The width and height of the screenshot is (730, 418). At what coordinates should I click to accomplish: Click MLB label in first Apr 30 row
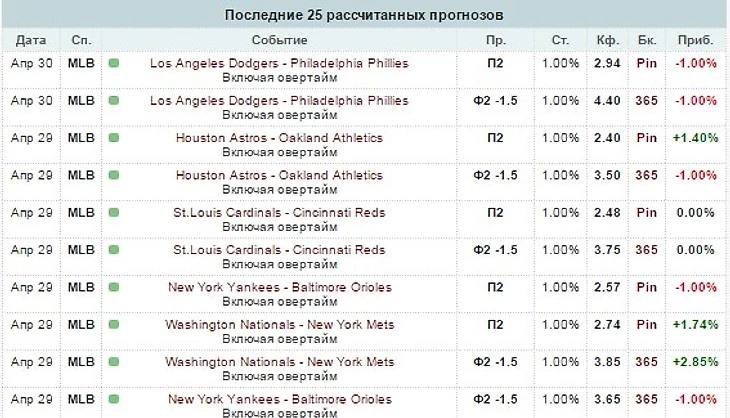(x=81, y=63)
